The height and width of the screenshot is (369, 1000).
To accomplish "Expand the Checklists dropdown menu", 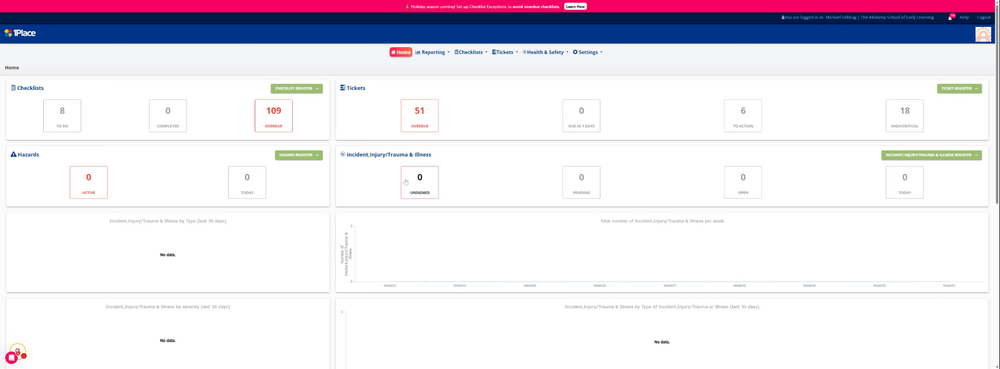I will (471, 52).
